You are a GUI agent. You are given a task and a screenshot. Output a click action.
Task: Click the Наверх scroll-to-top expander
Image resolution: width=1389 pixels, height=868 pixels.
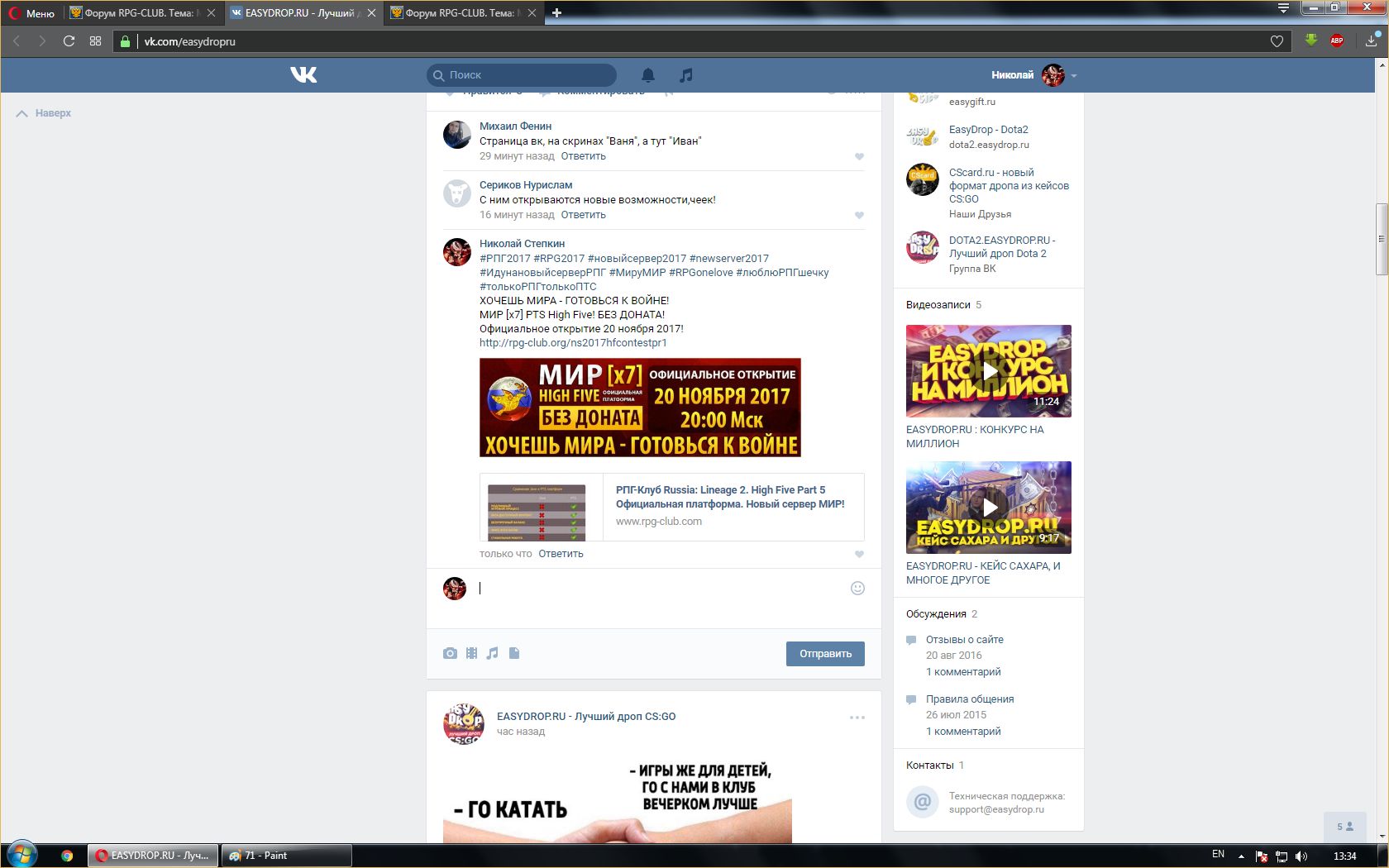45,113
